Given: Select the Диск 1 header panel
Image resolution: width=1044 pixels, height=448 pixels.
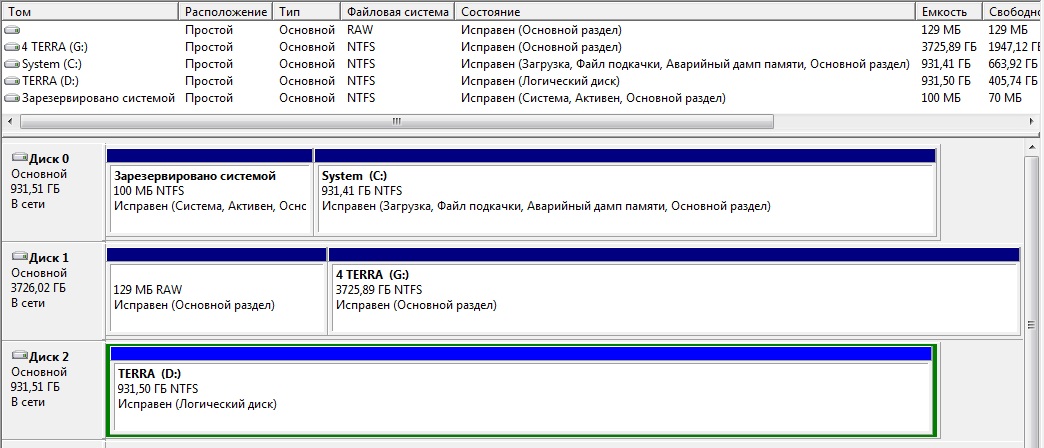Looking at the screenshot, I should [x=53, y=290].
